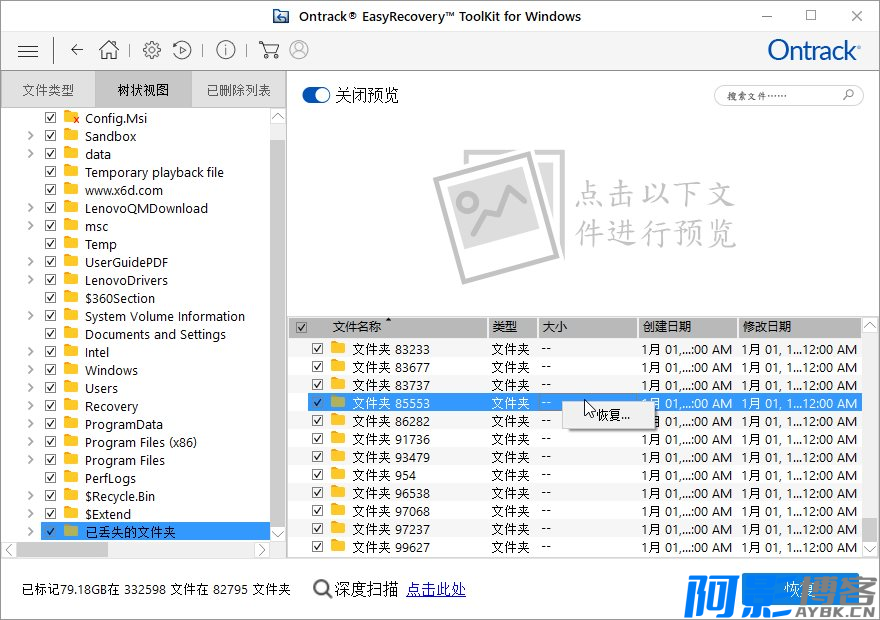Viewport: 880px width, 620px height.
Task: Select the row 文件夹 86282
Action: pos(584,421)
